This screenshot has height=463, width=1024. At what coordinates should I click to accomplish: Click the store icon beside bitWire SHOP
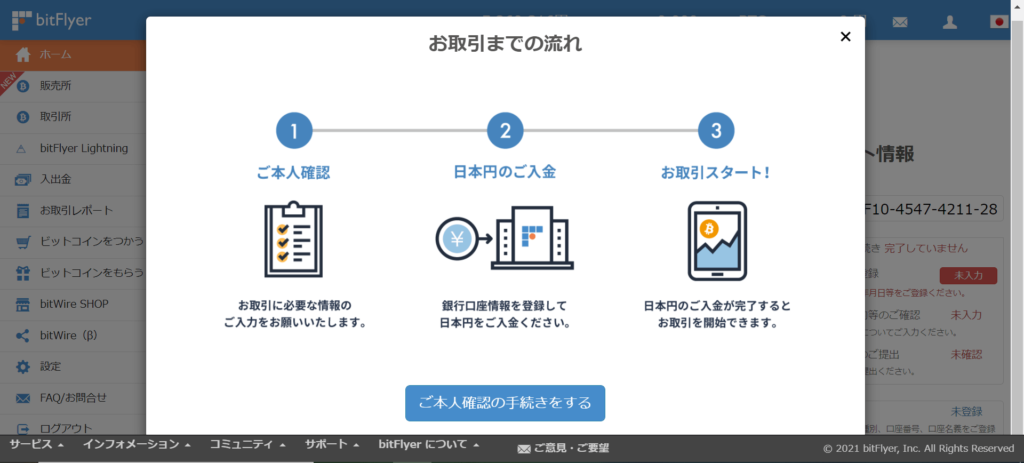tap(23, 305)
